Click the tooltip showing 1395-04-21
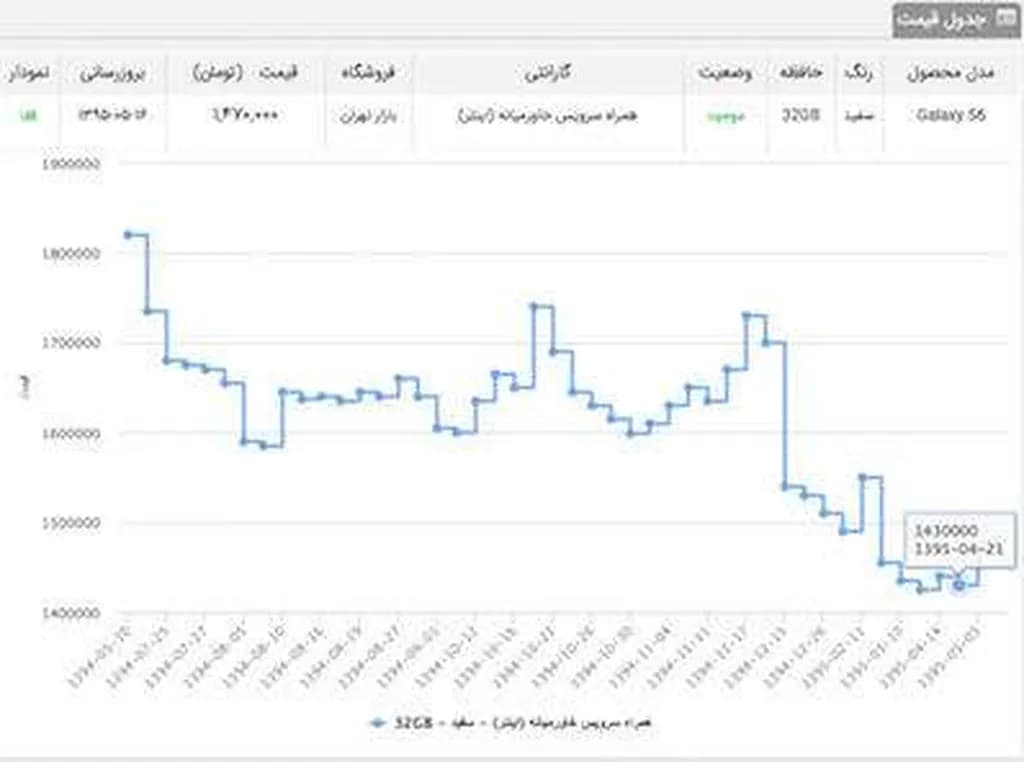This screenshot has width=1024, height=762. 959,540
